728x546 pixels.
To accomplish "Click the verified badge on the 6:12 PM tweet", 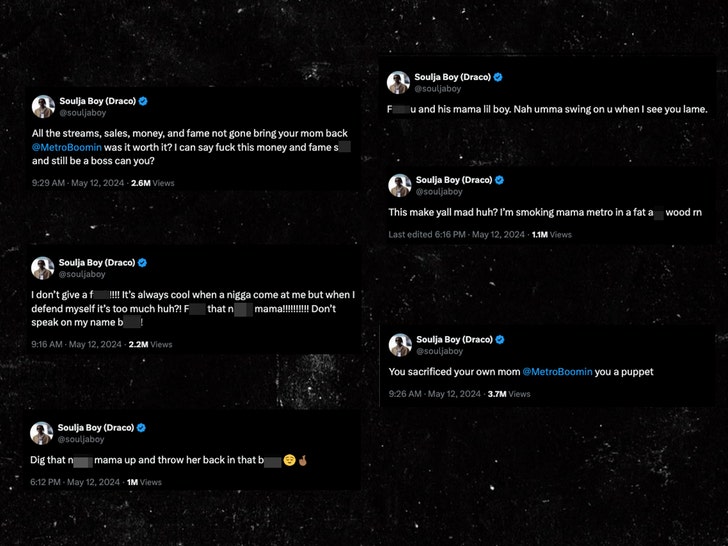I will point(142,427).
